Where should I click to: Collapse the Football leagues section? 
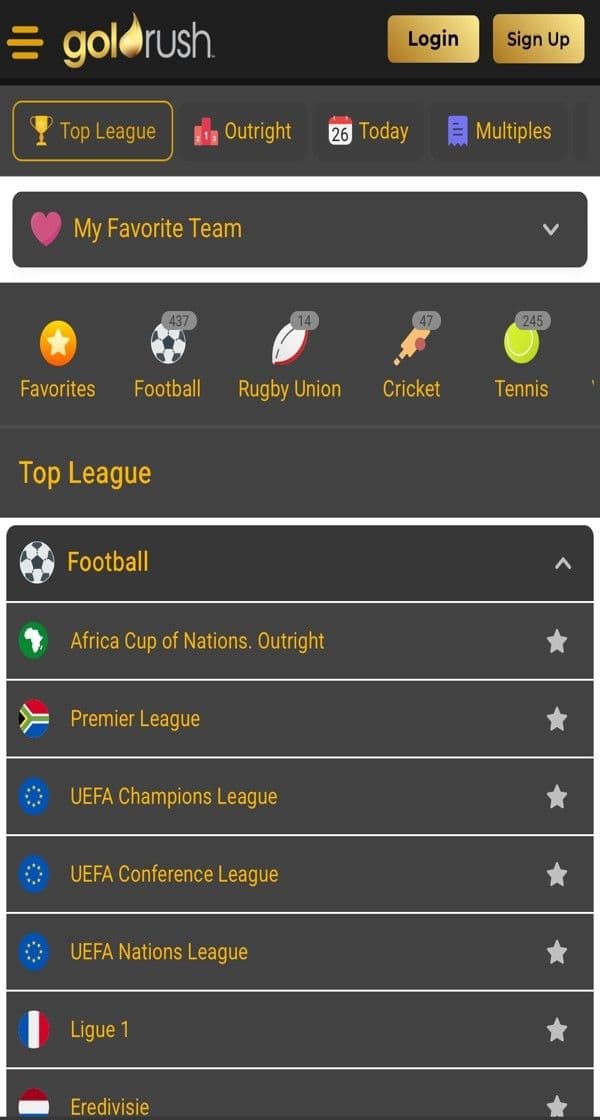pos(563,562)
